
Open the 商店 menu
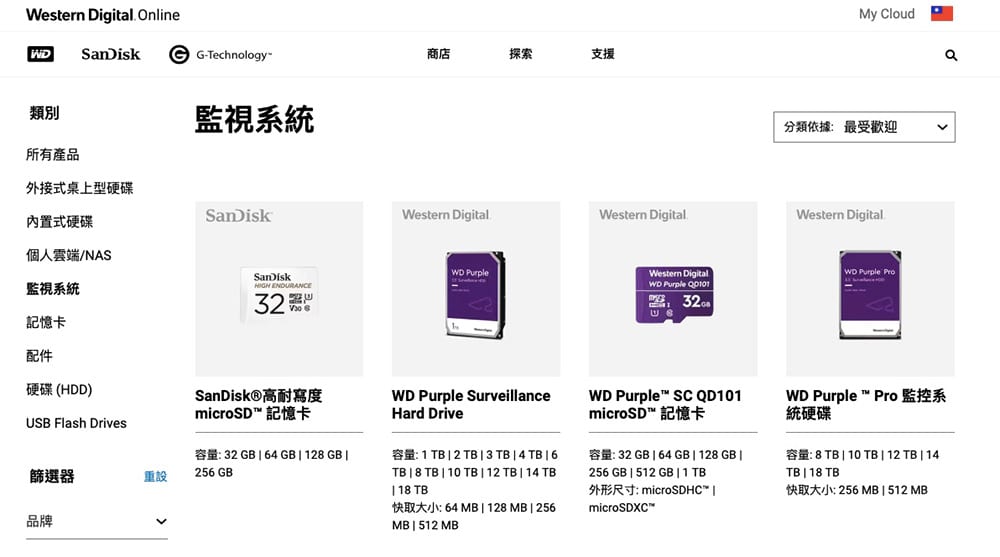pyautogui.click(x=439, y=54)
